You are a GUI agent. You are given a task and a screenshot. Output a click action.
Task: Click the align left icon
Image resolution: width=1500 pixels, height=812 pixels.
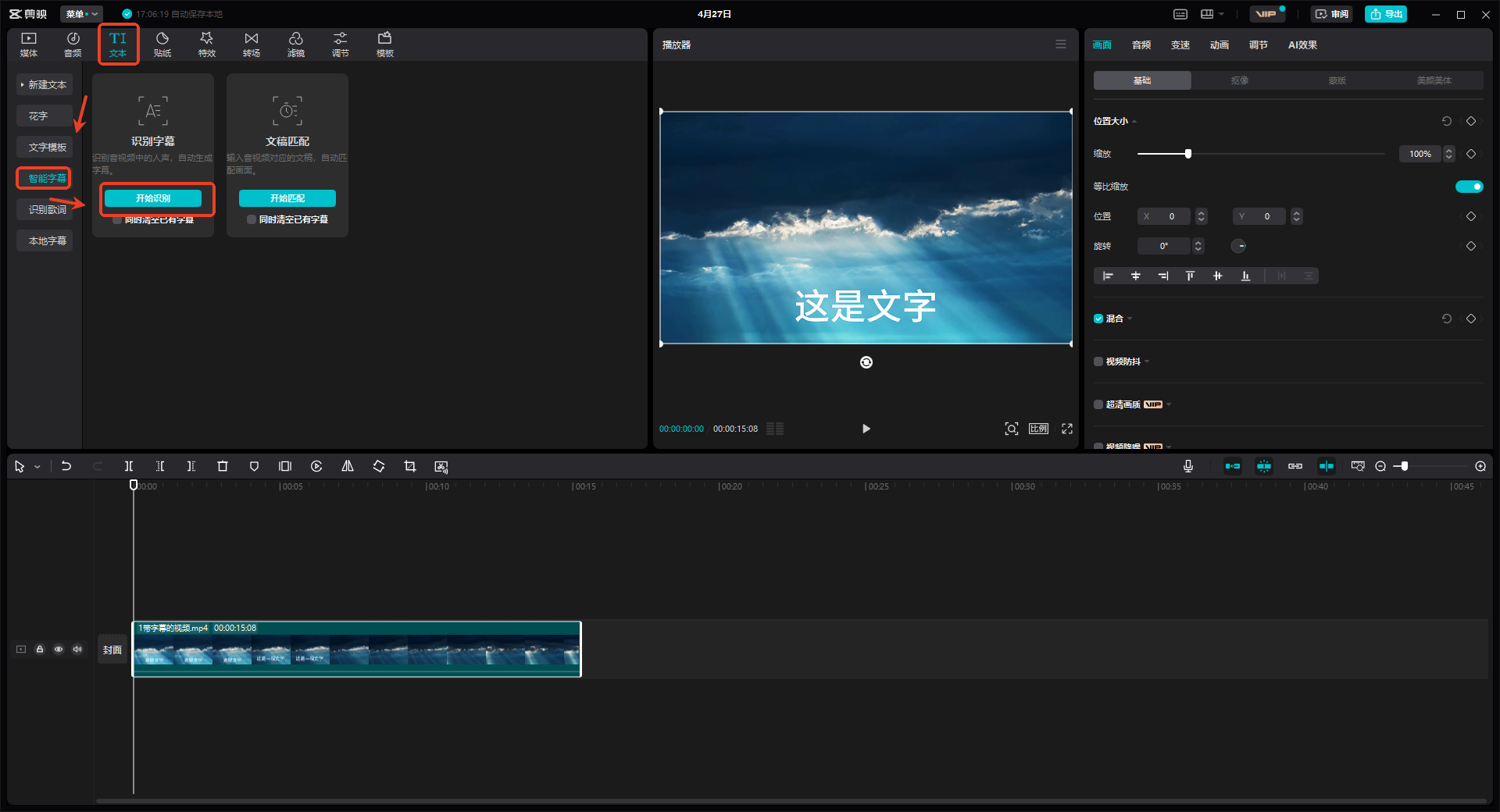tap(1108, 276)
